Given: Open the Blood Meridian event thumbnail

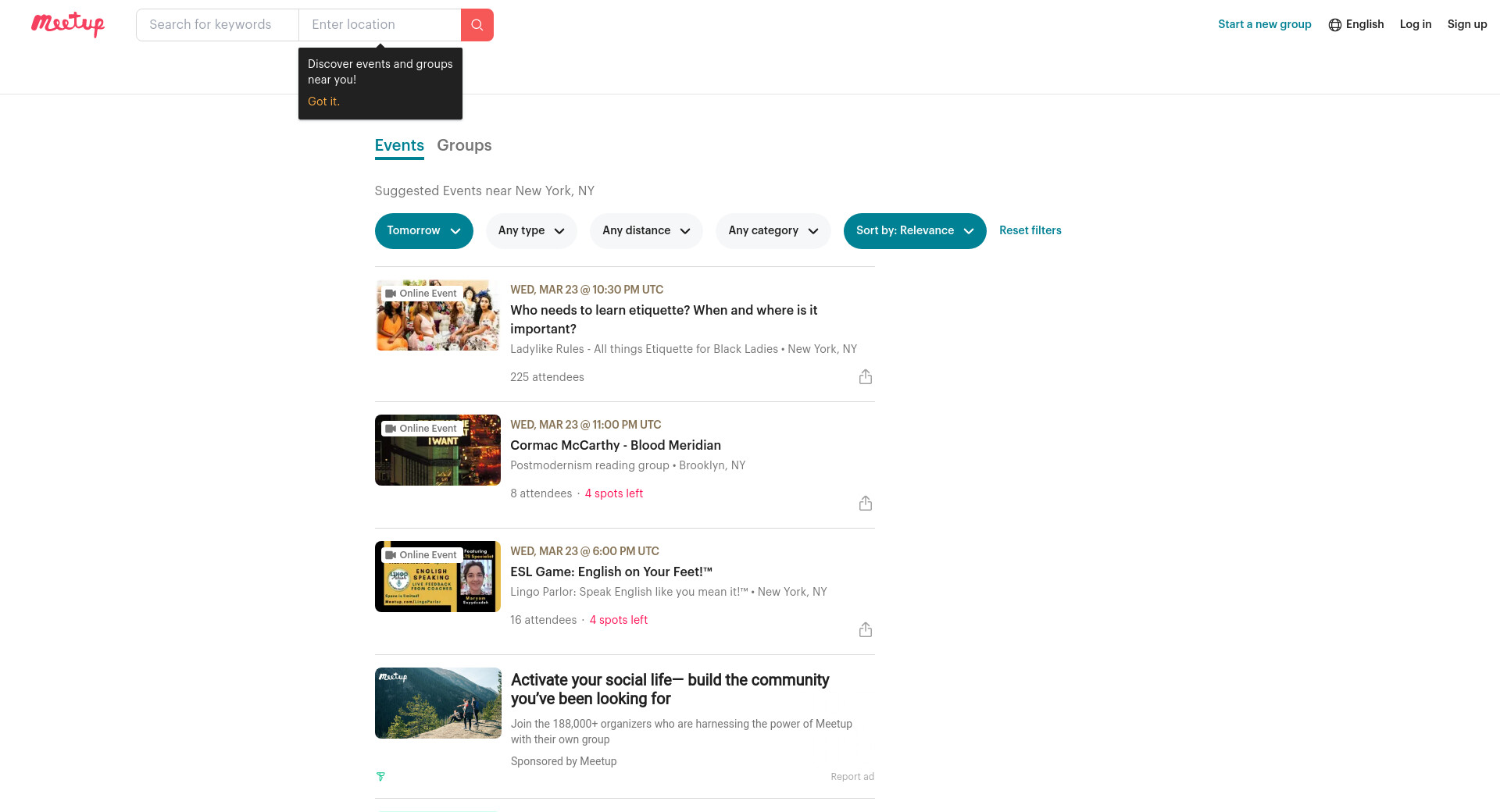Looking at the screenshot, I should [437, 451].
